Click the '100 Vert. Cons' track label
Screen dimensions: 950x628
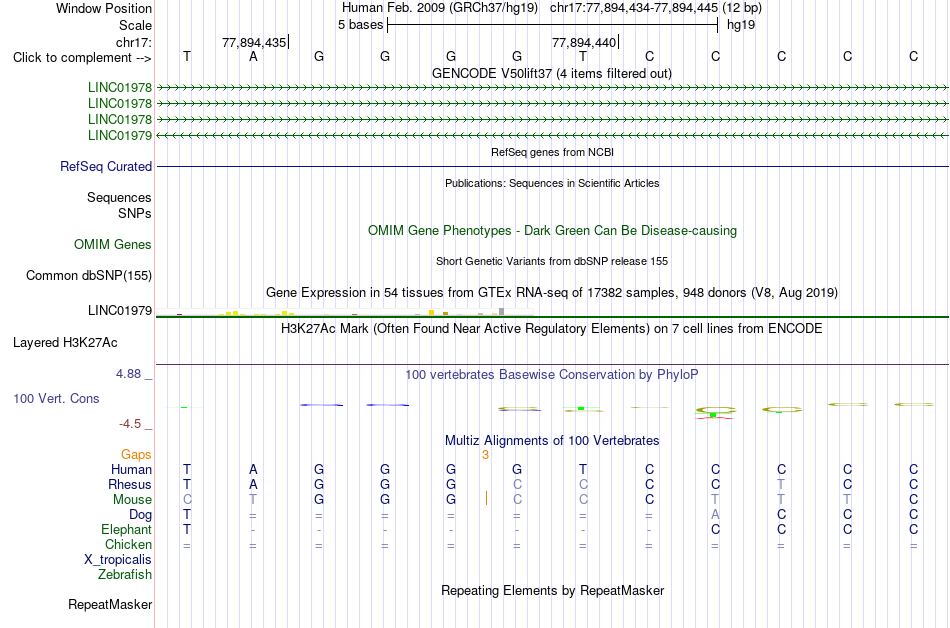pos(56,398)
